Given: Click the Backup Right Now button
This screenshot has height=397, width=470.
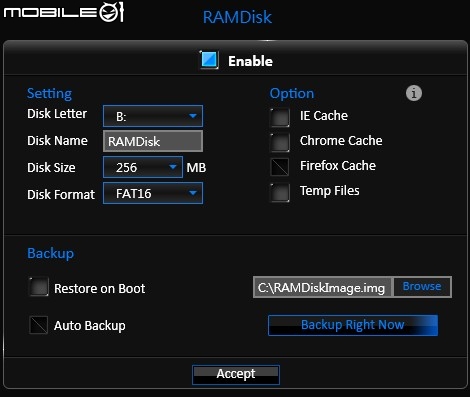Looking at the screenshot, I should [x=353, y=325].
